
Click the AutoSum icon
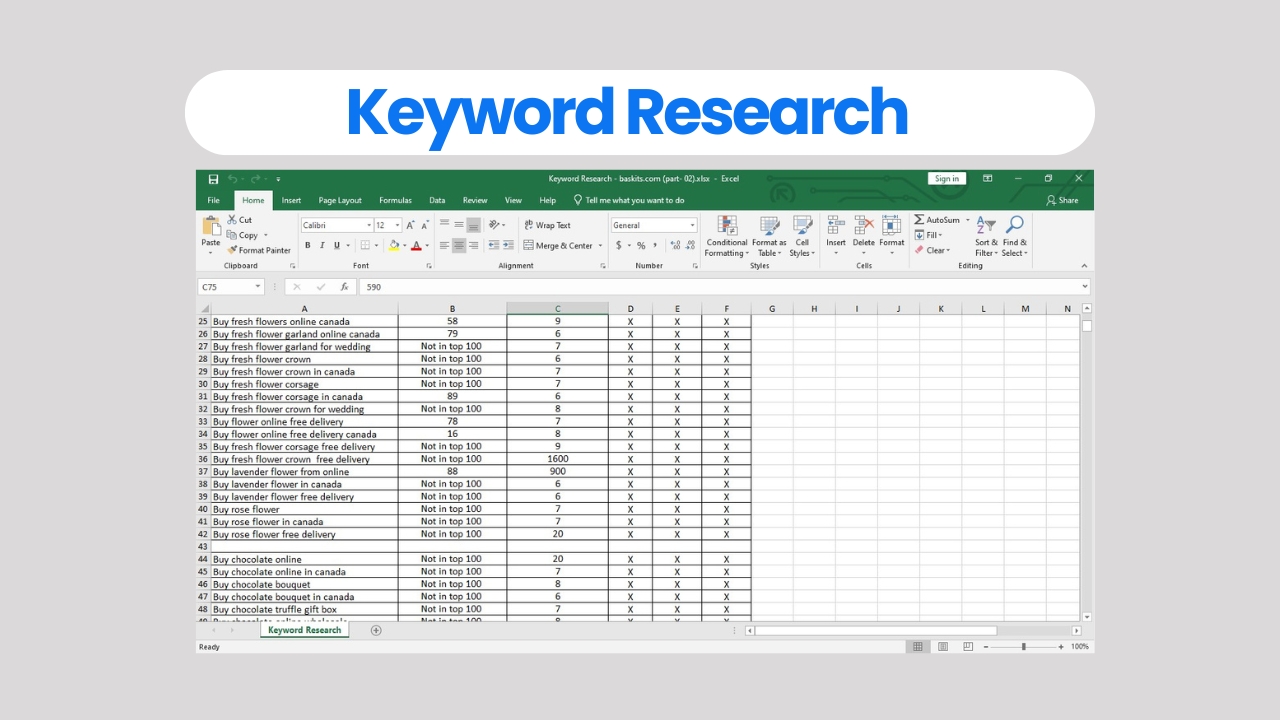click(x=920, y=220)
